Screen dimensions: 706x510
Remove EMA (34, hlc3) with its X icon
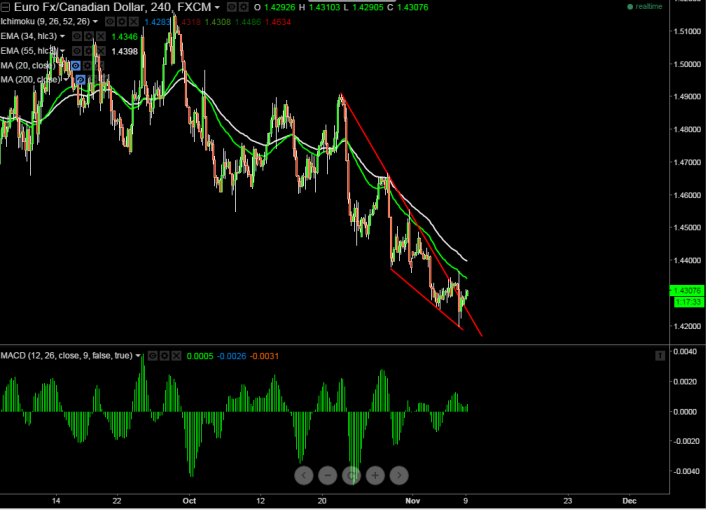pyautogui.click(x=101, y=36)
